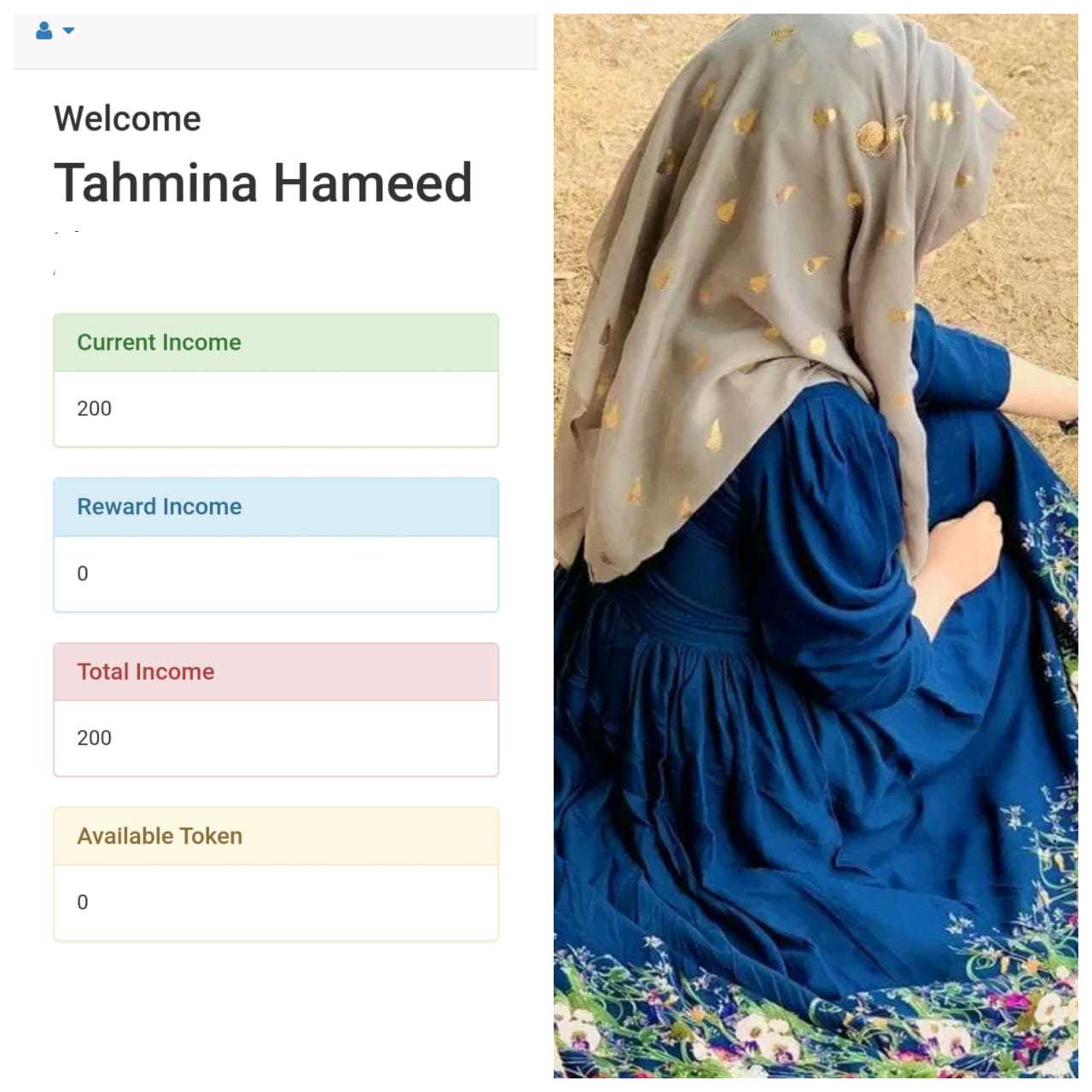Click the Available Token panel body
Image resolution: width=1092 pixels, height=1092 pixels.
point(276,903)
